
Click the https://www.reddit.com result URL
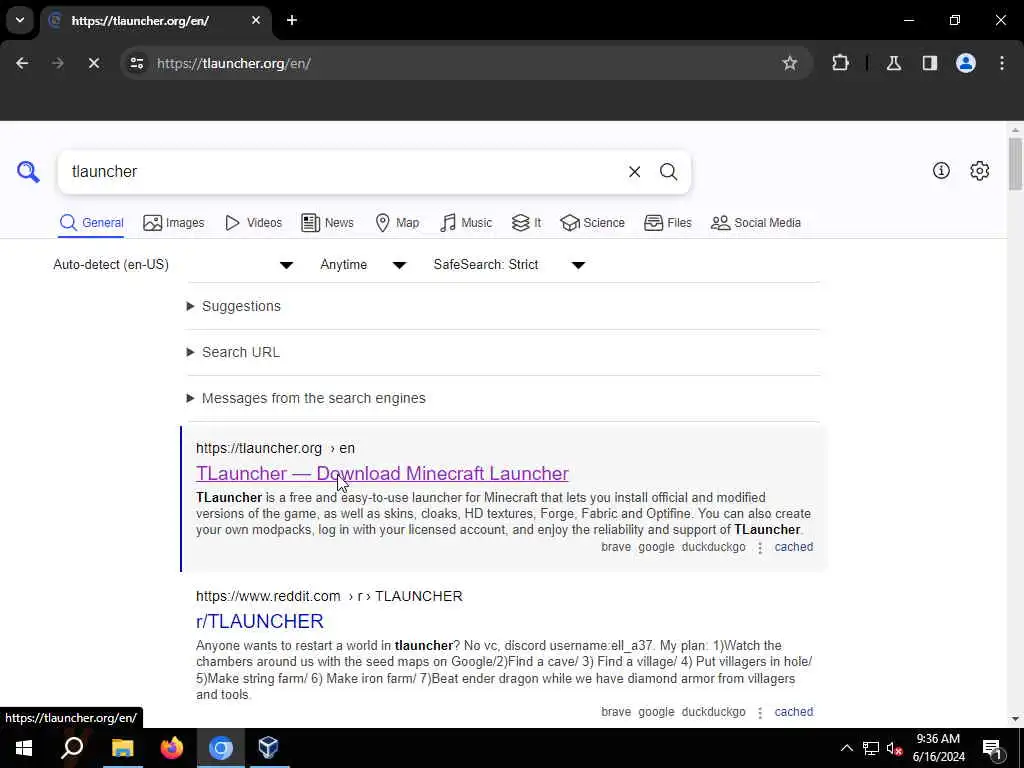(329, 596)
